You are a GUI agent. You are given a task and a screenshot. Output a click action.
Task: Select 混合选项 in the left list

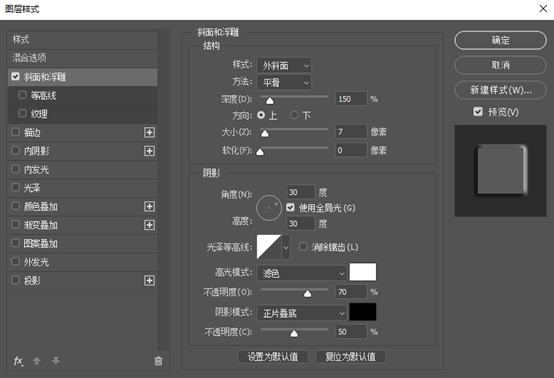82,58
